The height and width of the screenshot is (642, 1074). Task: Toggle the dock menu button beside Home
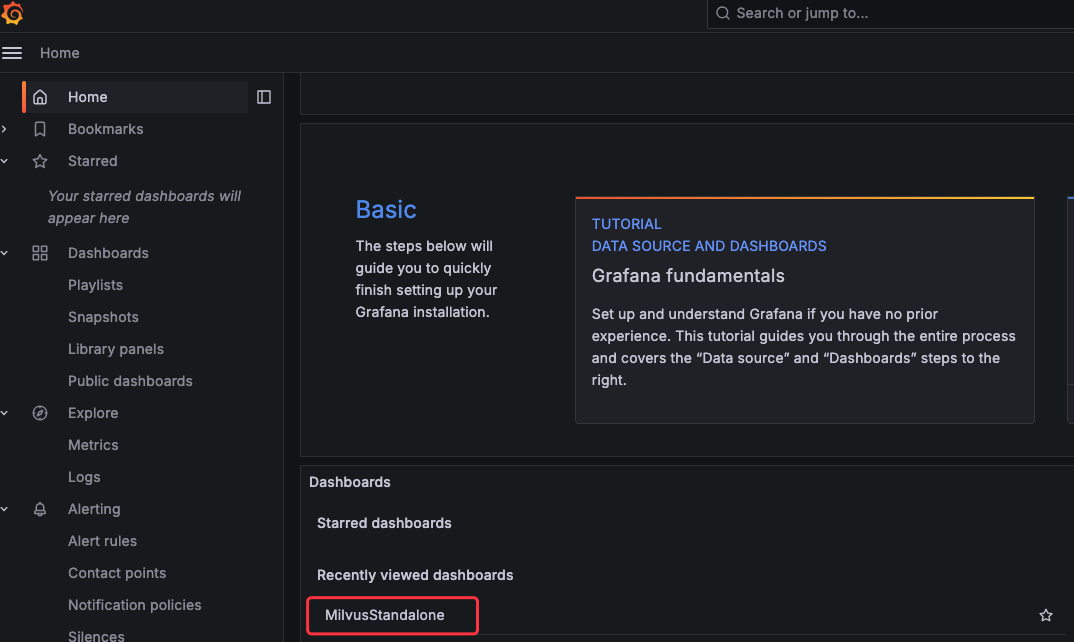pos(264,97)
